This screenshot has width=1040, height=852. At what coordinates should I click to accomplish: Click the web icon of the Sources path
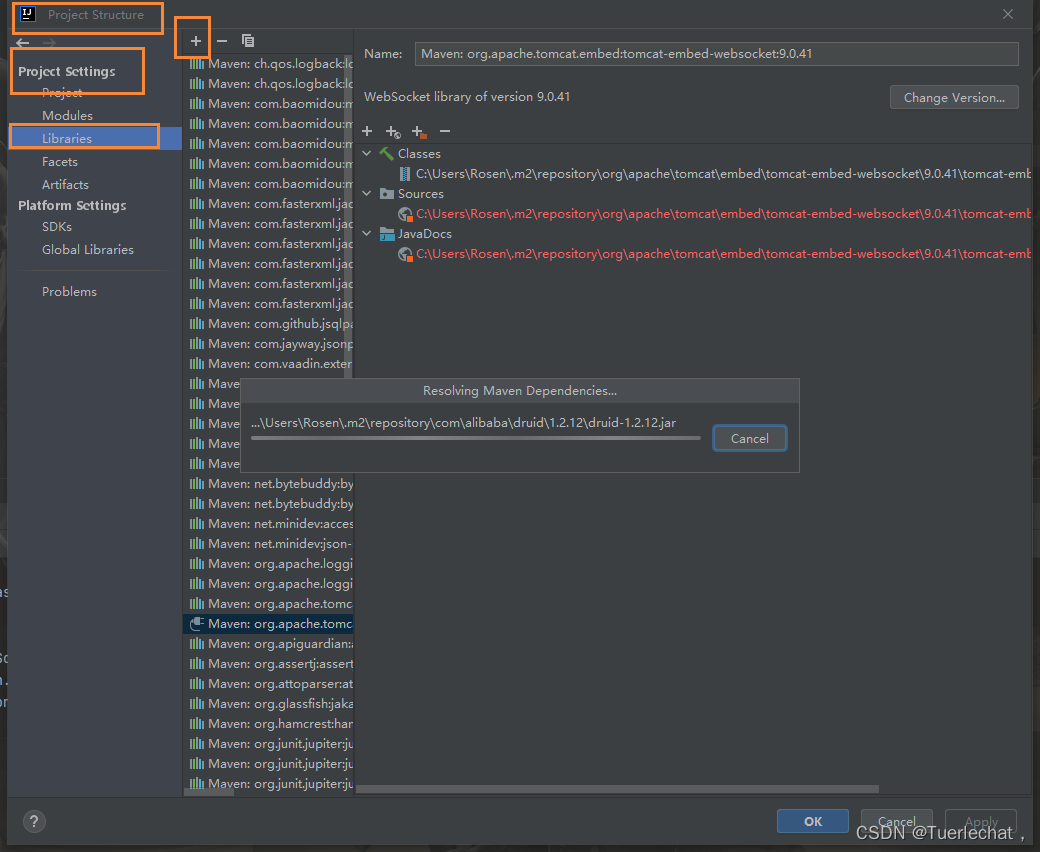tap(405, 214)
